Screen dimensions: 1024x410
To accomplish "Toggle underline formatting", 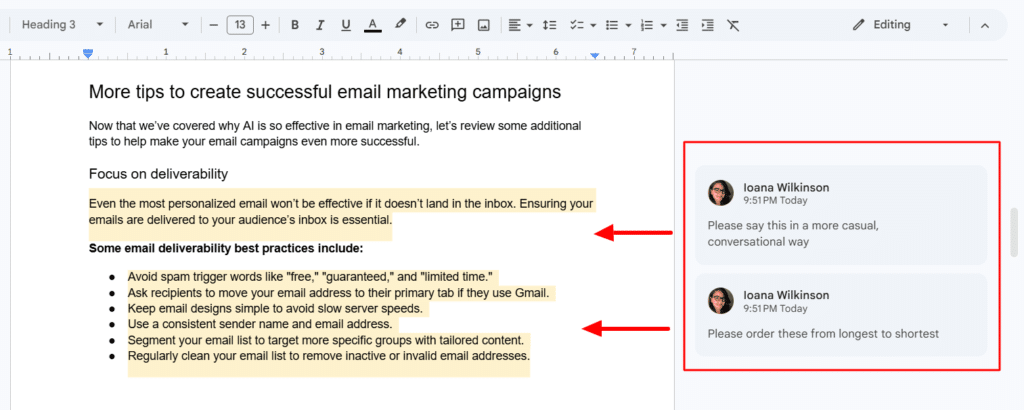I will [x=346, y=25].
